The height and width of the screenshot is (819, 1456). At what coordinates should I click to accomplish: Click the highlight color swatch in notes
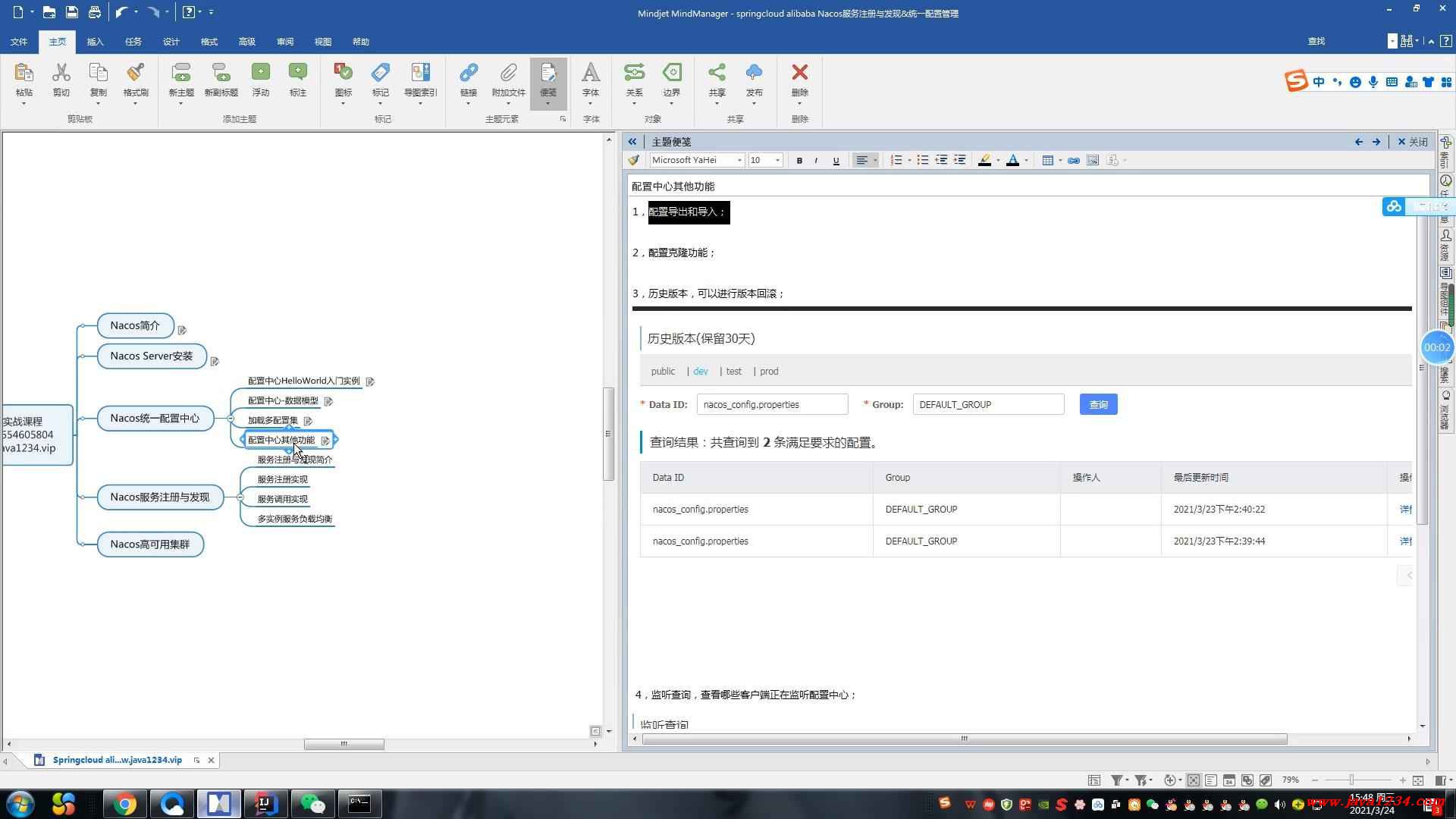984,160
